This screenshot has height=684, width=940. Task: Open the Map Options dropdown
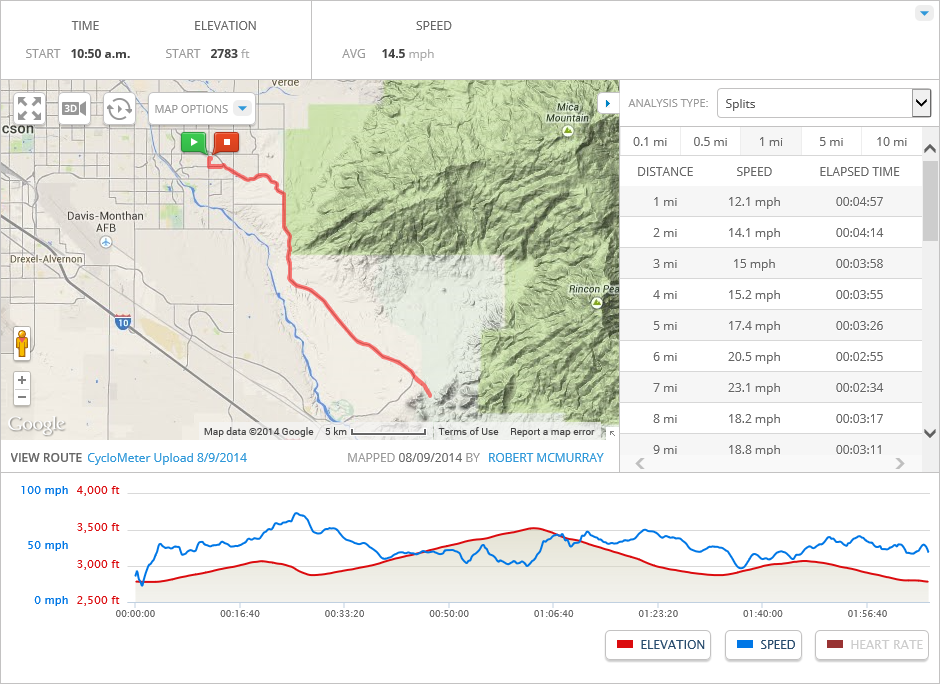point(203,109)
